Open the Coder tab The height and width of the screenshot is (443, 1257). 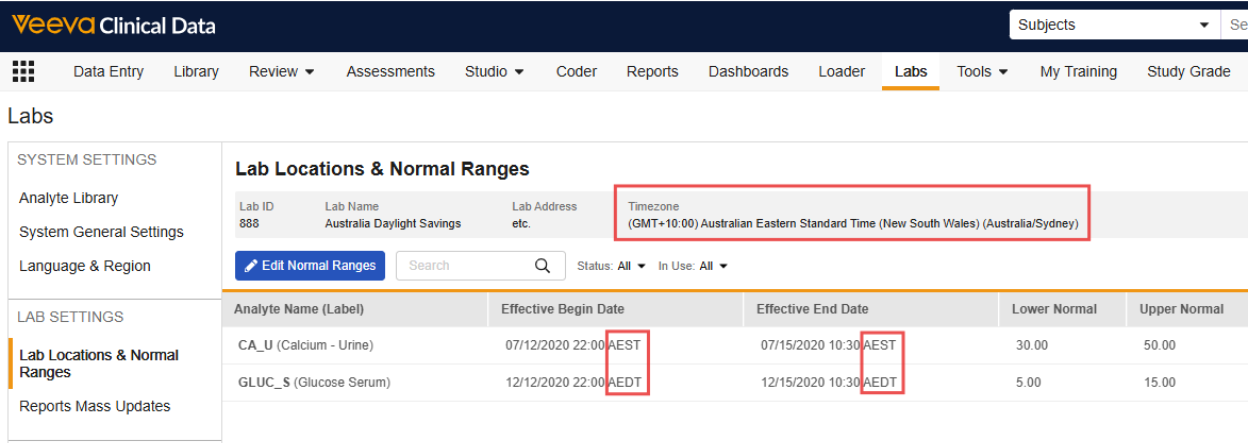[x=576, y=71]
